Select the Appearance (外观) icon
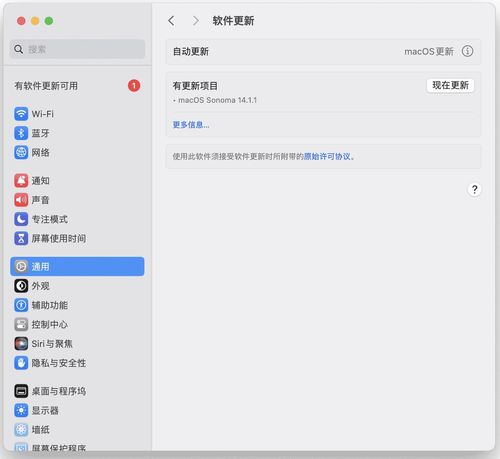Viewport: 500px width, 459px height. (x=21, y=286)
